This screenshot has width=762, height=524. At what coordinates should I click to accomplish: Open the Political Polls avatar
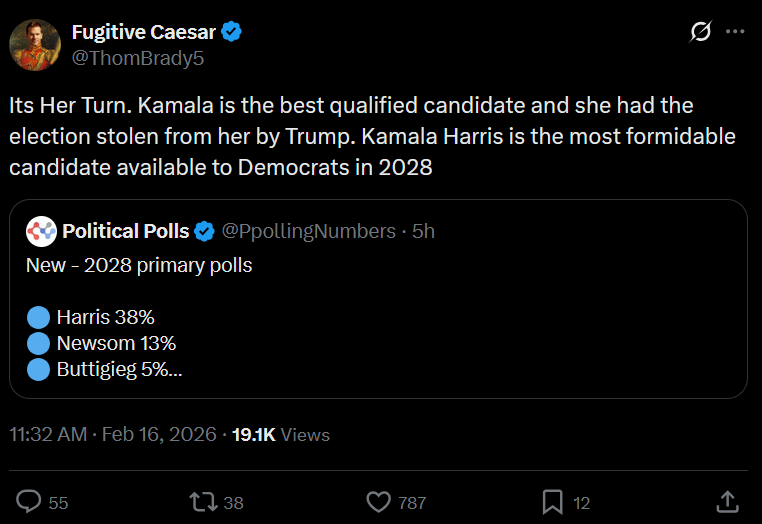click(41, 231)
